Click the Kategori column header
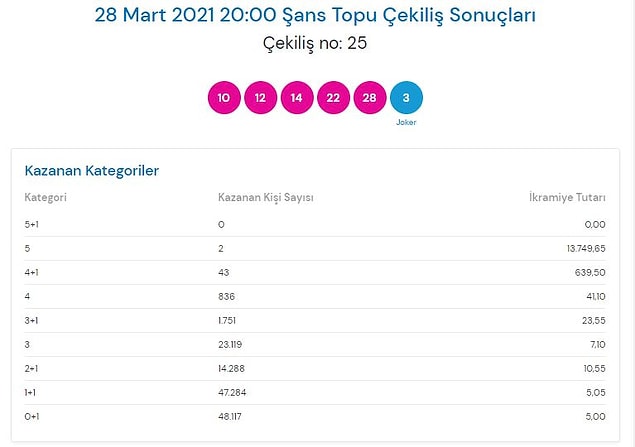 pos(45,197)
